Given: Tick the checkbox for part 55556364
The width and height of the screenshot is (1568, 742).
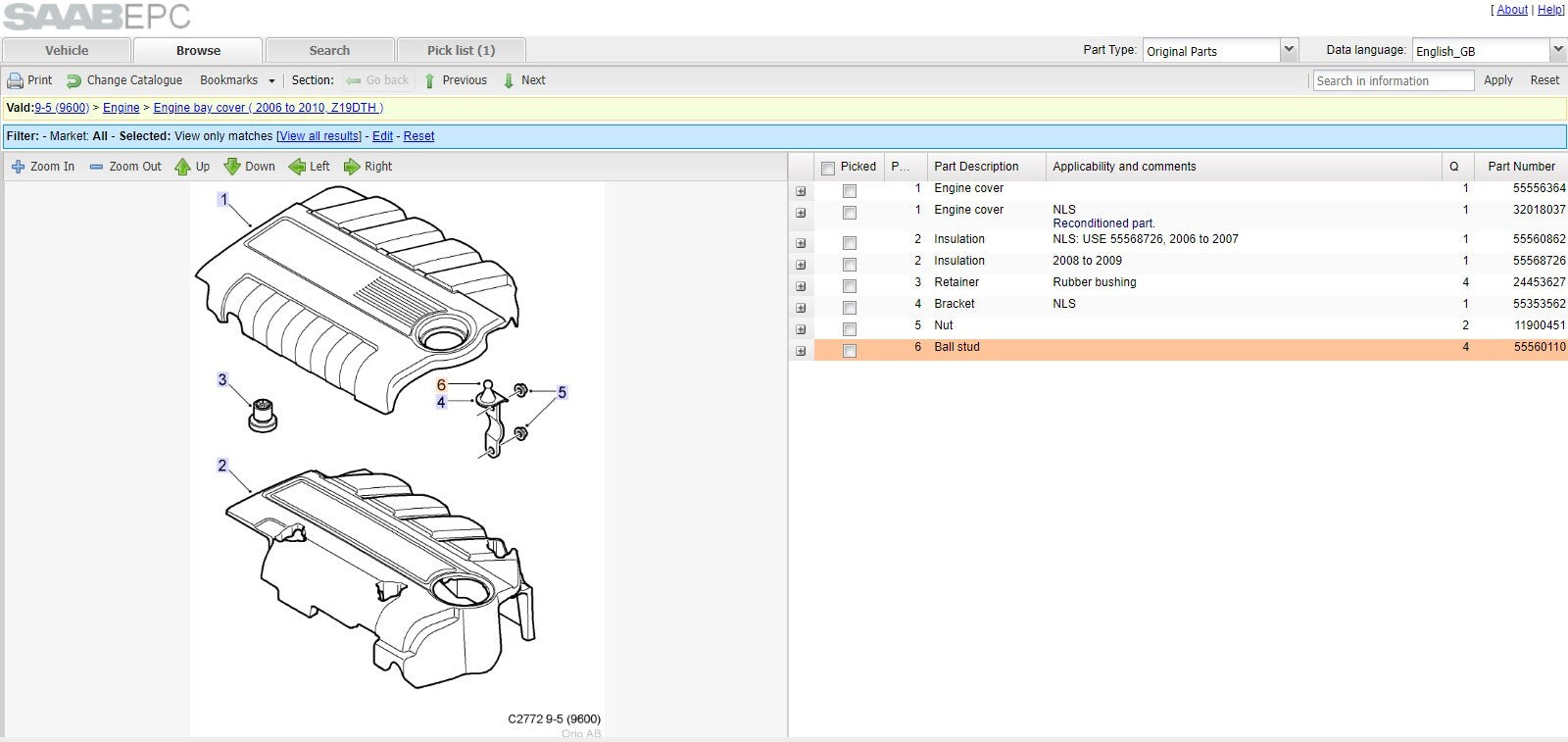Looking at the screenshot, I should [850, 191].
